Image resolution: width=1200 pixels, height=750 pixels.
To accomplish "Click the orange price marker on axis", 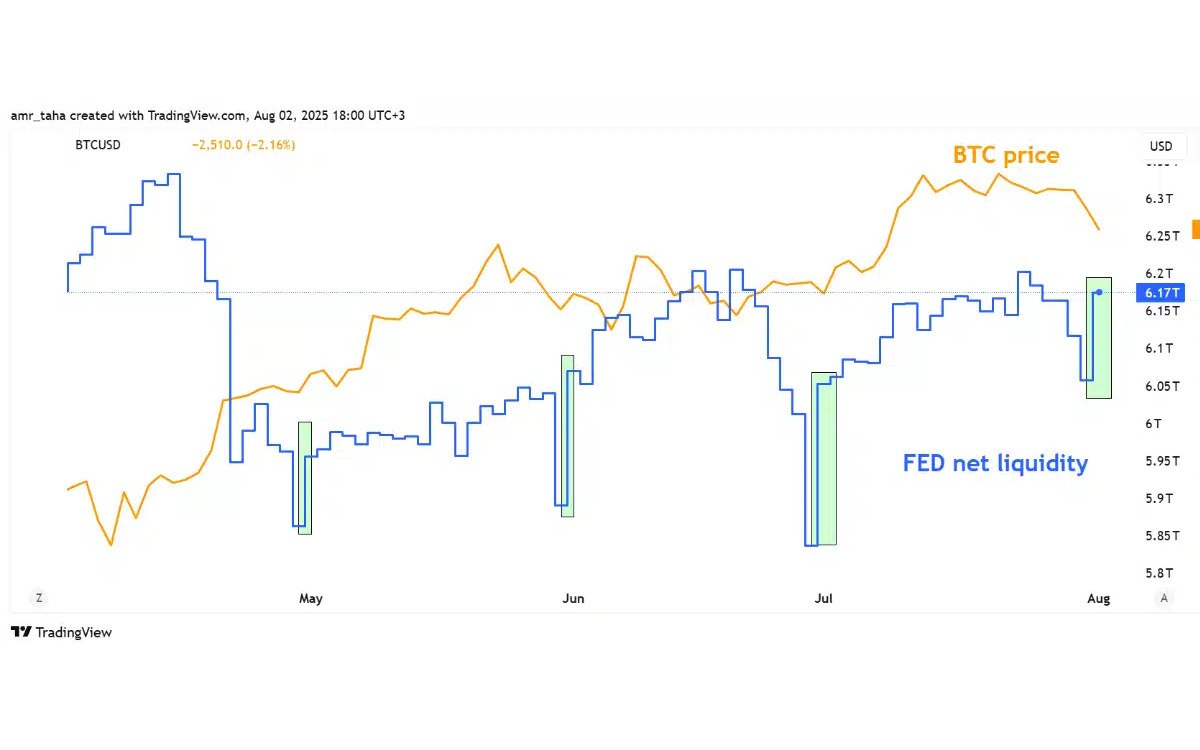I will click(1194, 230).
